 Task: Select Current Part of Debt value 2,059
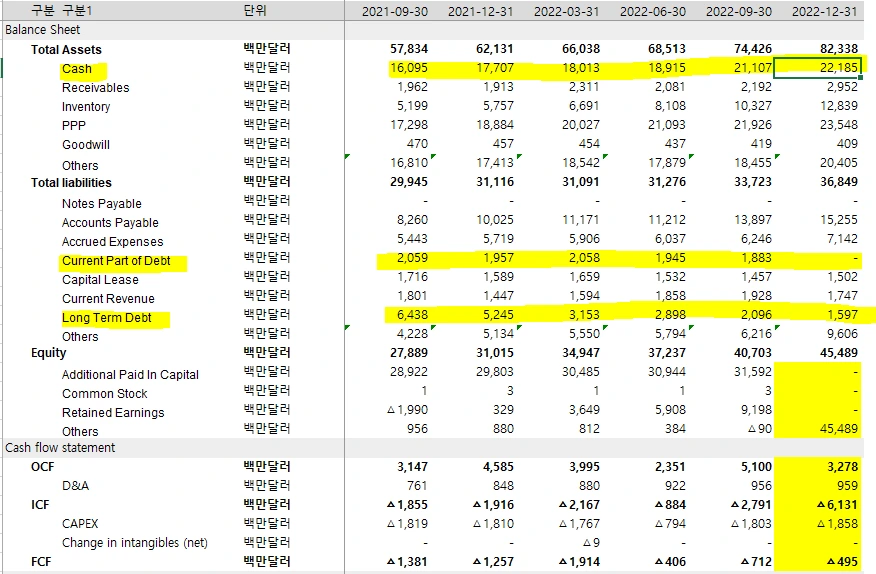(412, 258)
